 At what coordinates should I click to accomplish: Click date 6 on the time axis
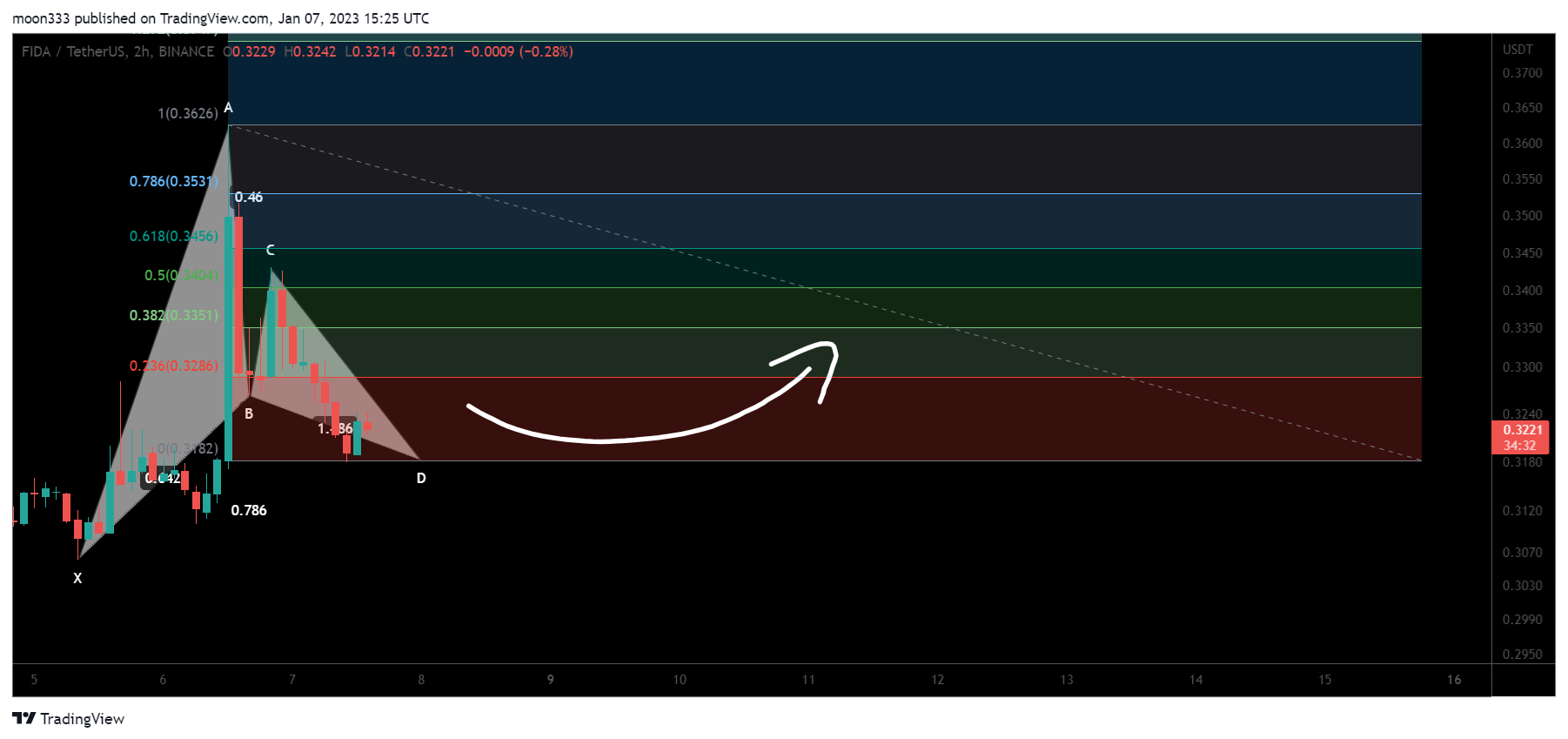pyautogui.click(x=163, y=680)
